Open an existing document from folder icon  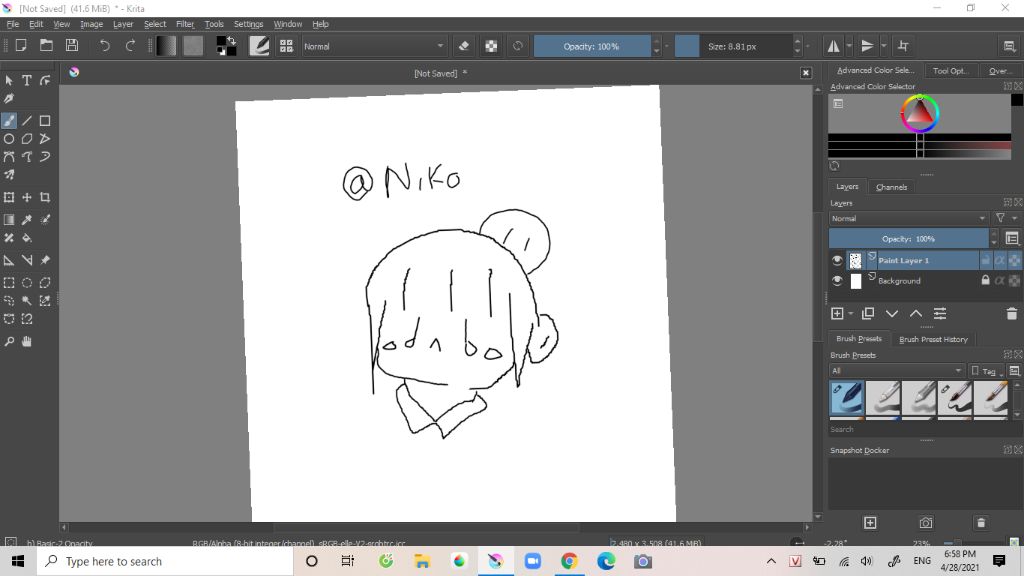pyautogui.click(x=46, y=46)
